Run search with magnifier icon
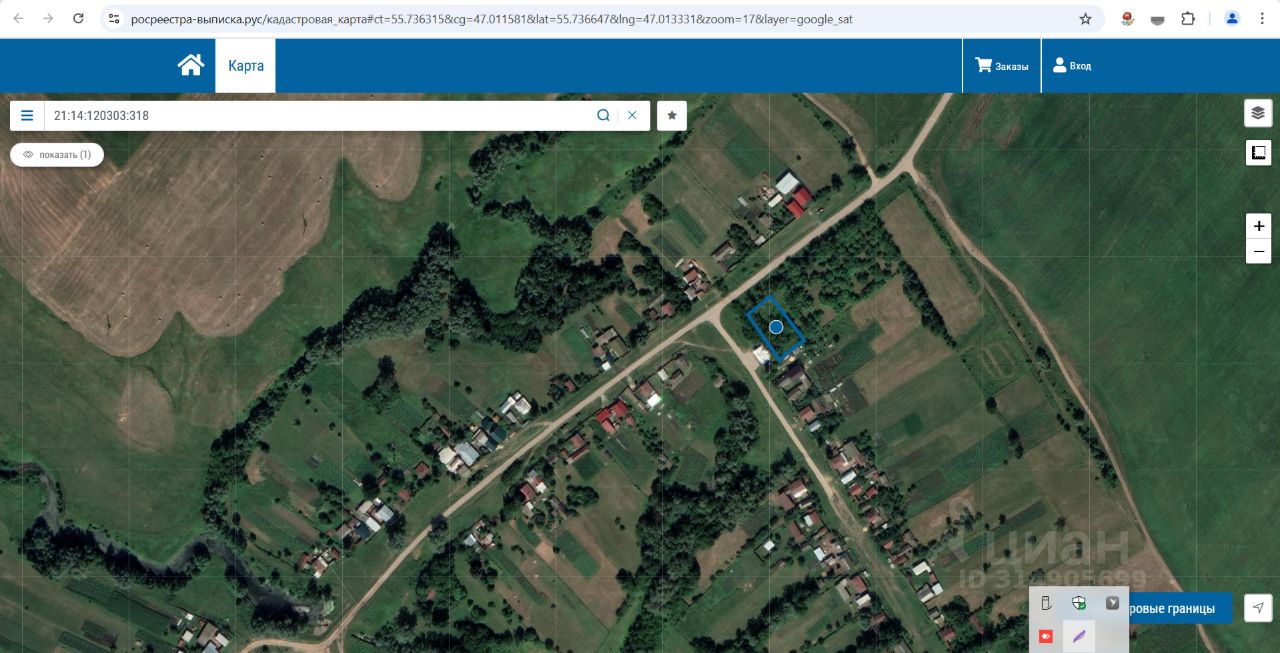Image resolution: width=1280 pixels, height=653 pixels. tap(604, 116)
